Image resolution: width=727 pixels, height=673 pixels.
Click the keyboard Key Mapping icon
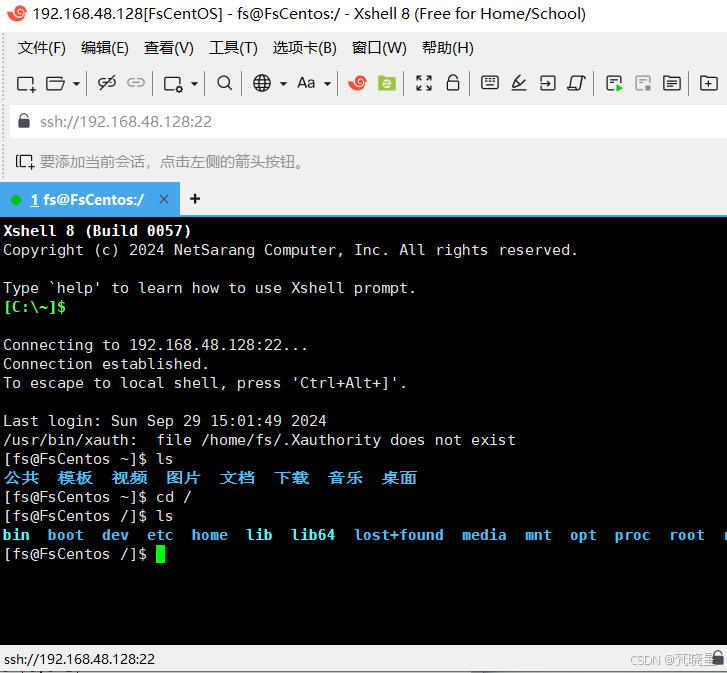[490, 83]
